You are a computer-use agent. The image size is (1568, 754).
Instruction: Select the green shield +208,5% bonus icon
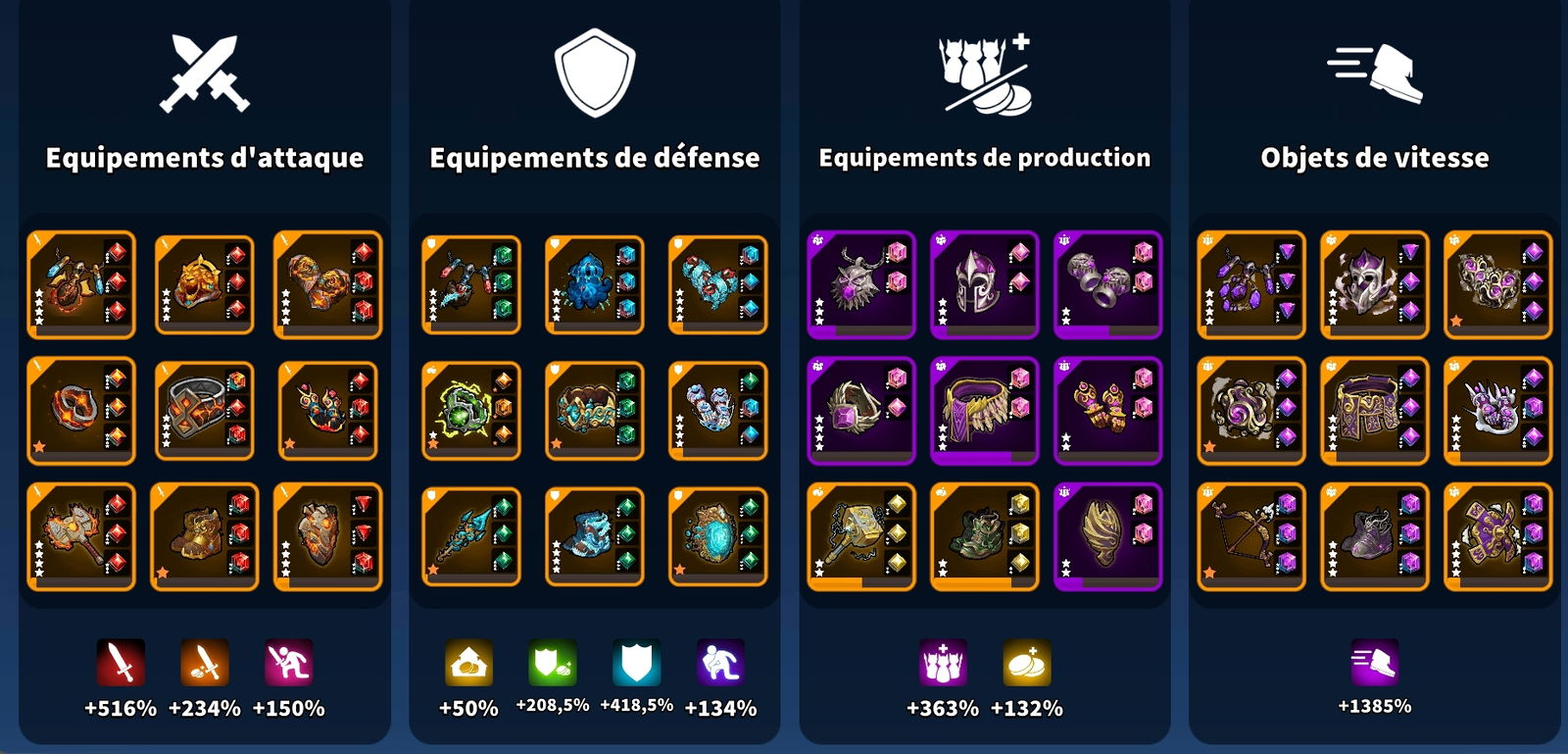553,663
